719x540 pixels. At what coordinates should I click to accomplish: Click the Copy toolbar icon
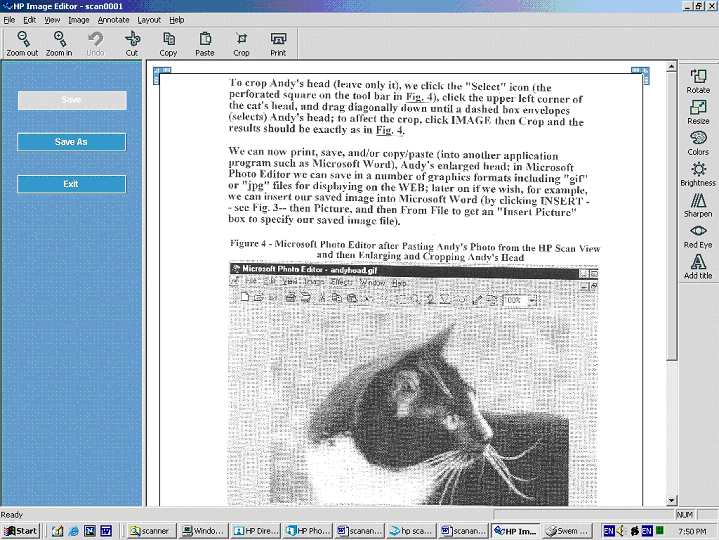pos(168,43)
